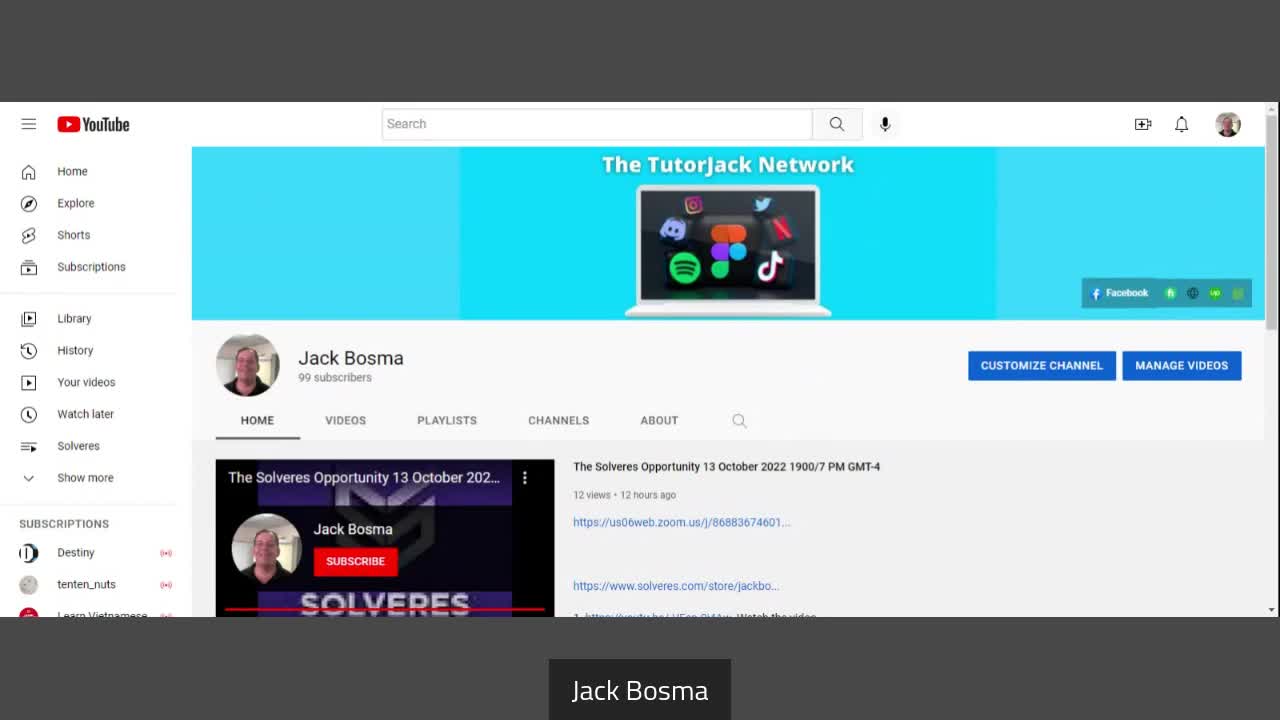Click the Manage Videos button

click(x=1181, y=365)
